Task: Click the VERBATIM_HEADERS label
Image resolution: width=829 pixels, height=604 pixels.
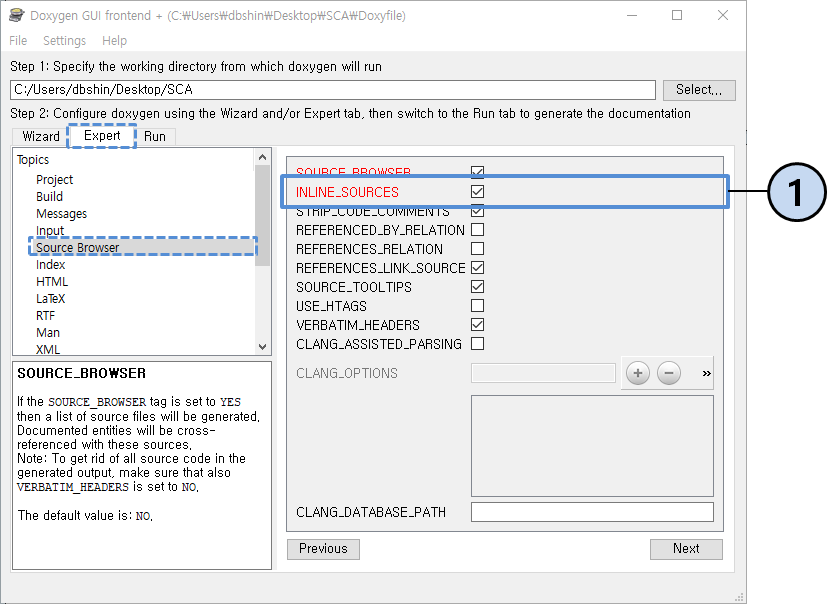Action: (358, 325)
